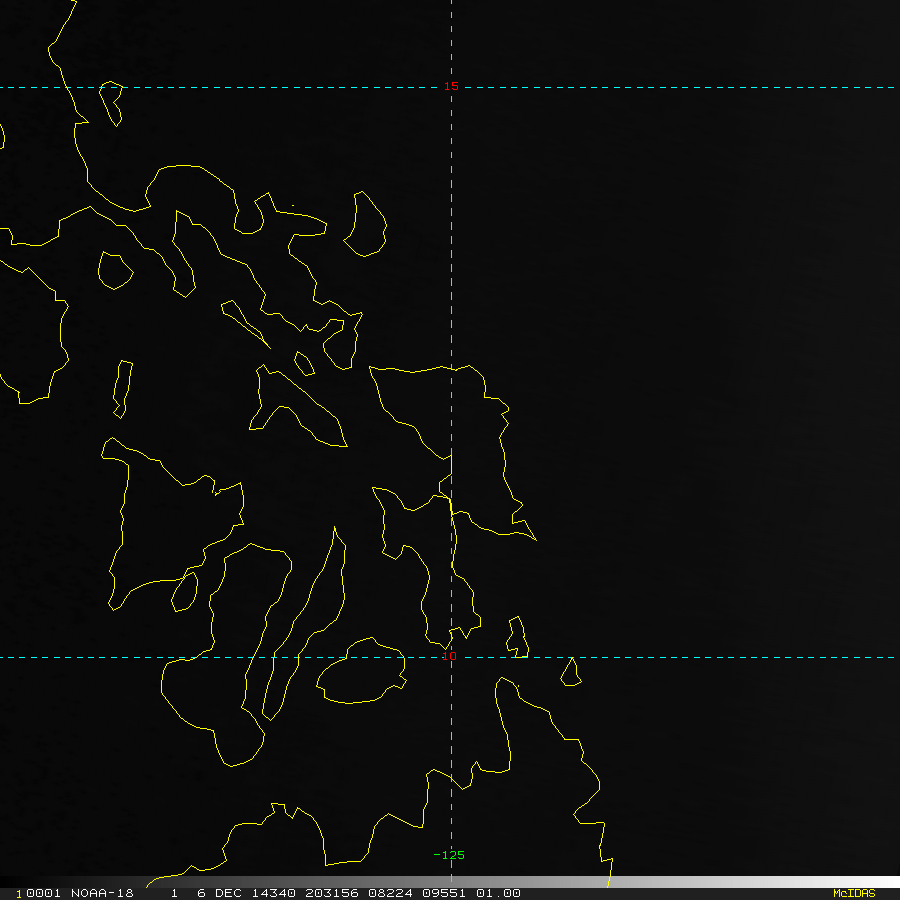Image resolution: width=900 pixels, height=900 pixels.
Task: Click the 01.00 resolution value
Action: click(x=498, y=893)
